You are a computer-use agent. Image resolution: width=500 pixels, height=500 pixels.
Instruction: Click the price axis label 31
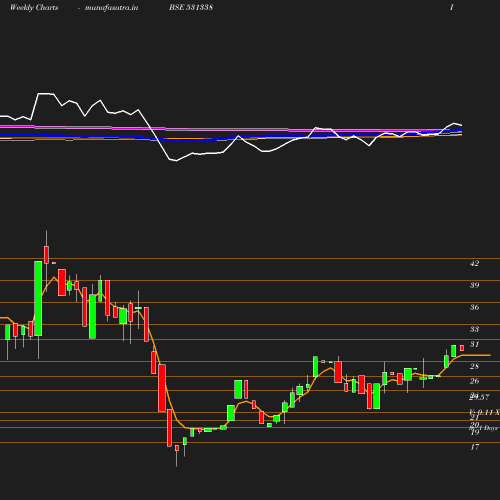[x=474, y=344]
